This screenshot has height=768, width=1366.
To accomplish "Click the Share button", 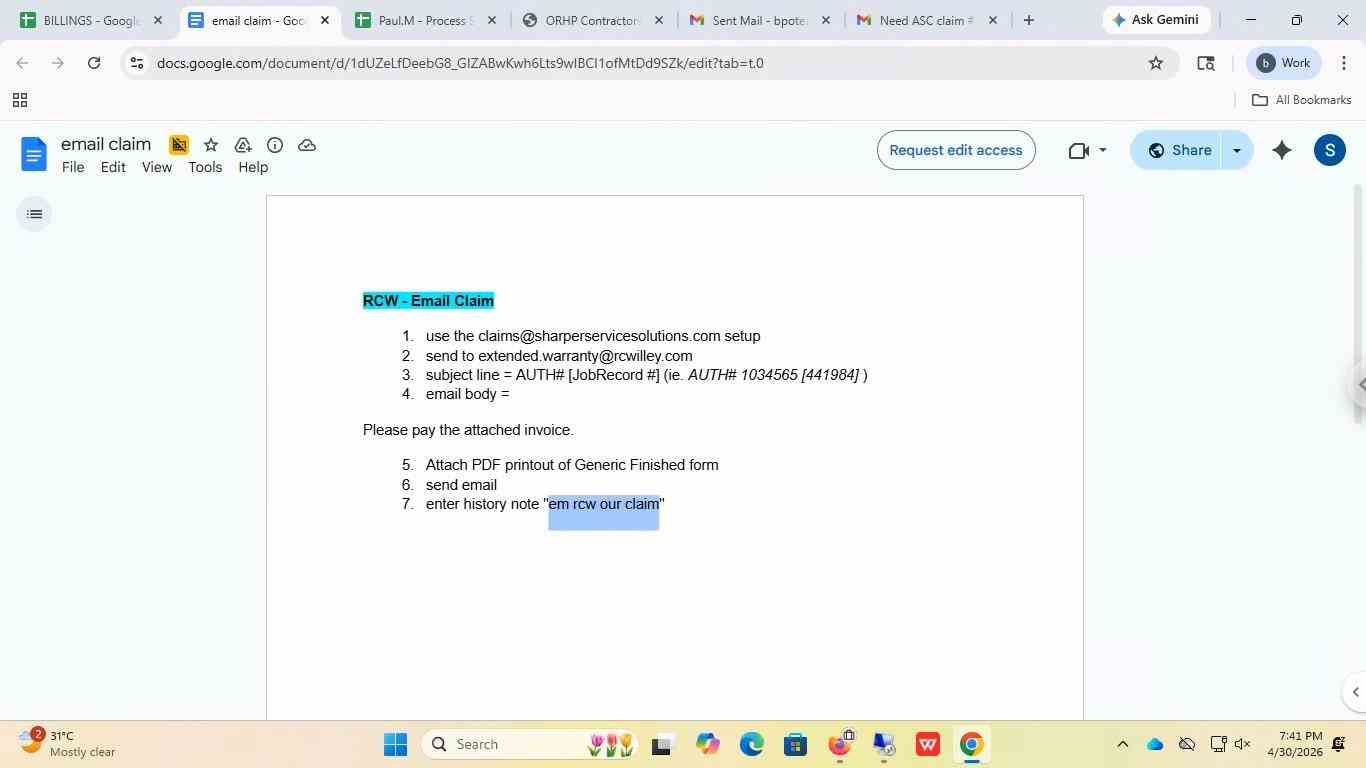I will [x=1178, y=150].
